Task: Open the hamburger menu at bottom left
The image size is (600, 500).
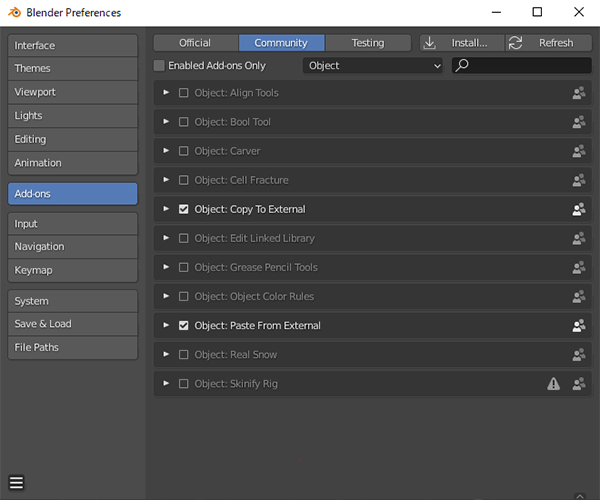Action: (16, 483)
